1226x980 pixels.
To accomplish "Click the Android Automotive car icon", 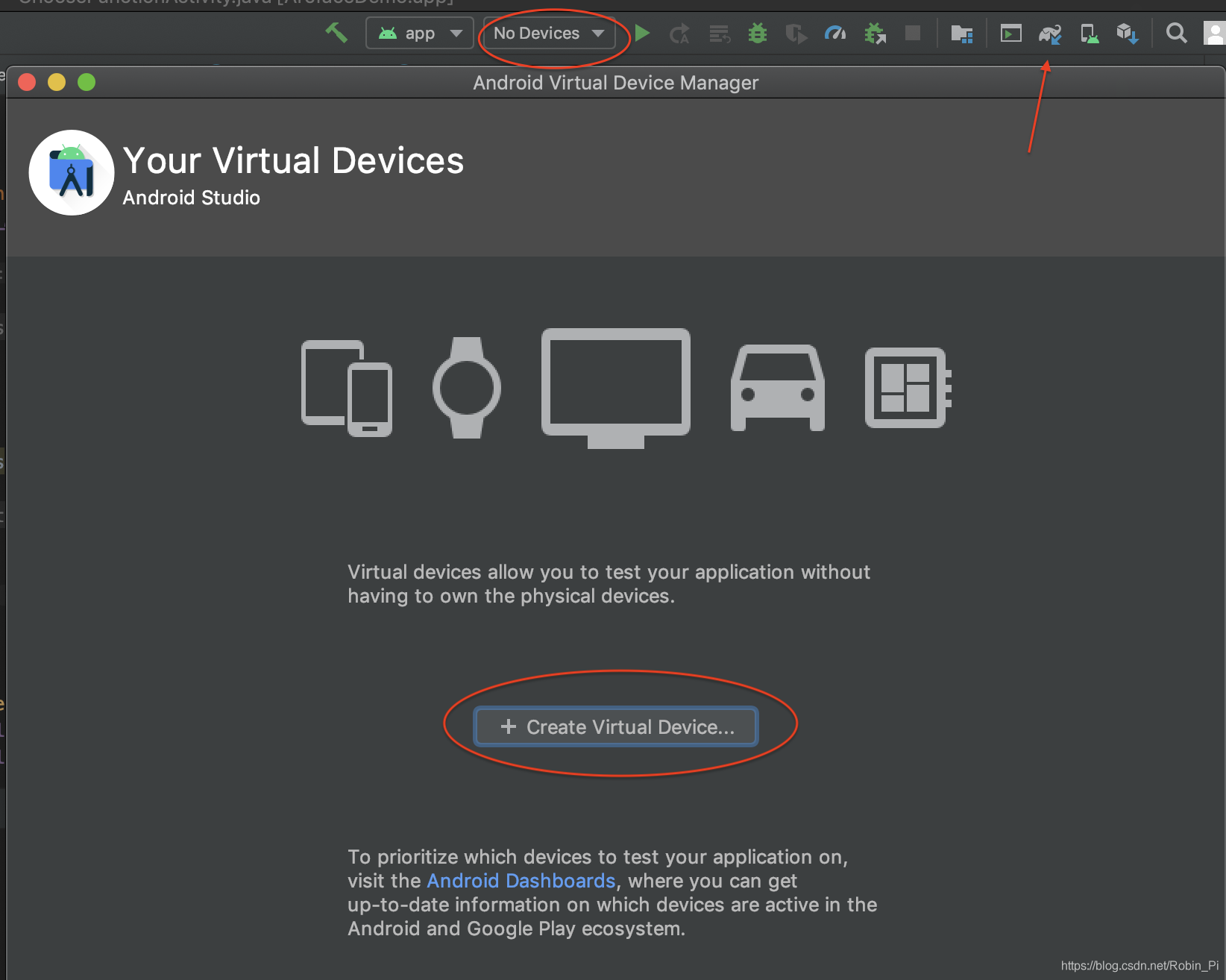I will pyautogui.click(x=778, y=388).
